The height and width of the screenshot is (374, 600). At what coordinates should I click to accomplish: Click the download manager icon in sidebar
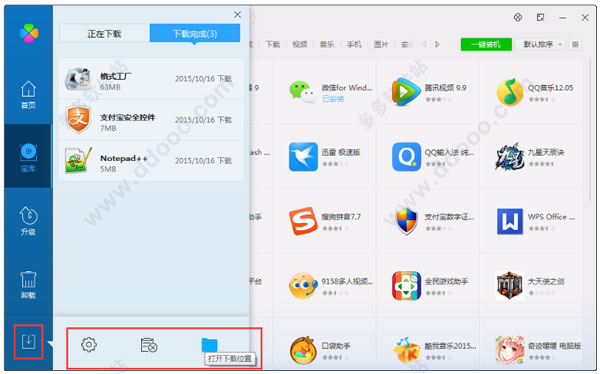28,341
